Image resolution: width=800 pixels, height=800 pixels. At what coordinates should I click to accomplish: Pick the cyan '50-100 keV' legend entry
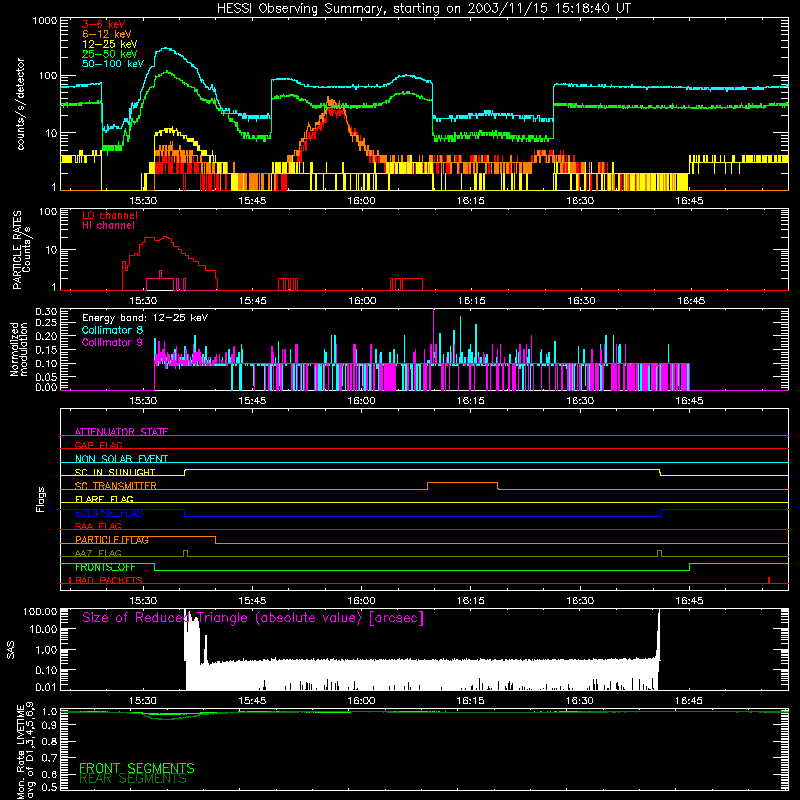112,64
